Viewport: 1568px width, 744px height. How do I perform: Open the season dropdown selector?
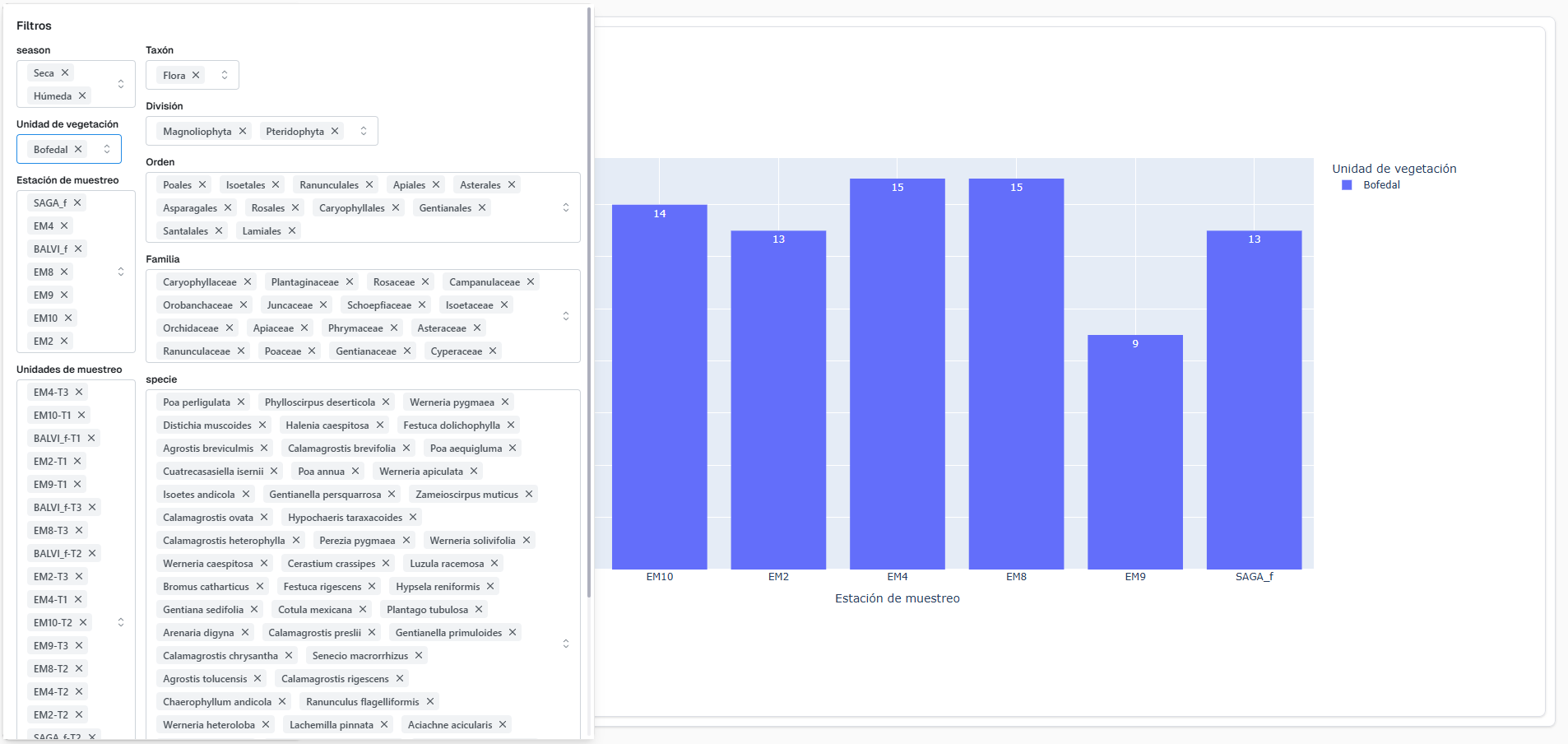coord(121,84)
